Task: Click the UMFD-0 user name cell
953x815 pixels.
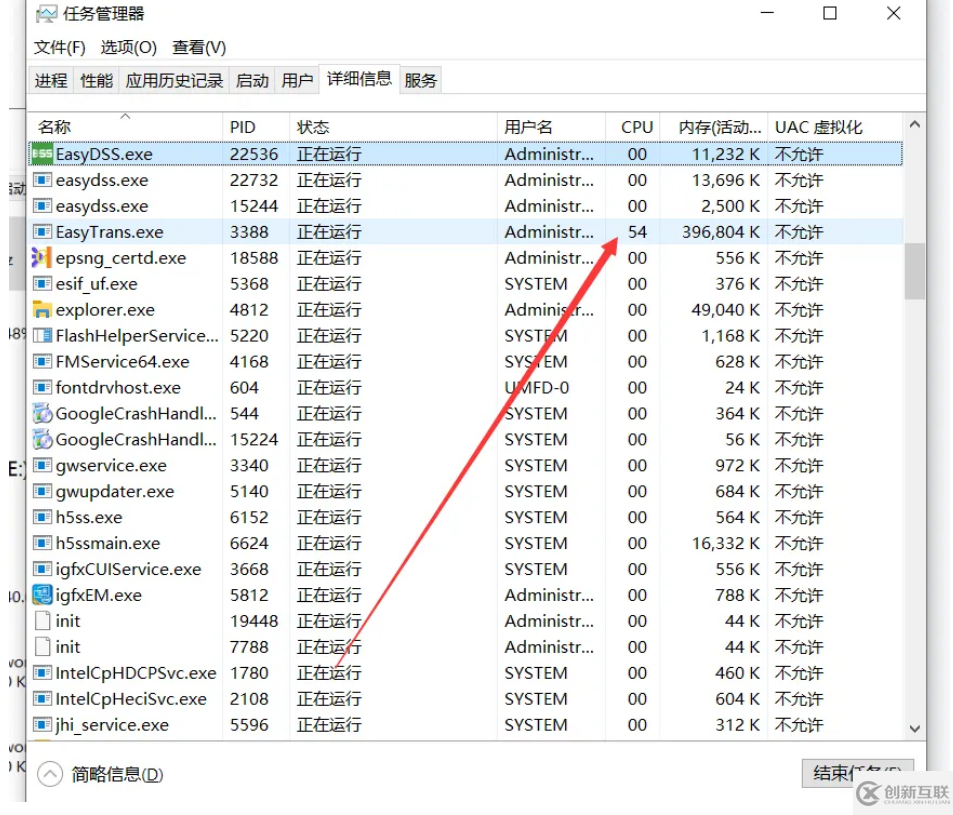Action: pos(537,387)
